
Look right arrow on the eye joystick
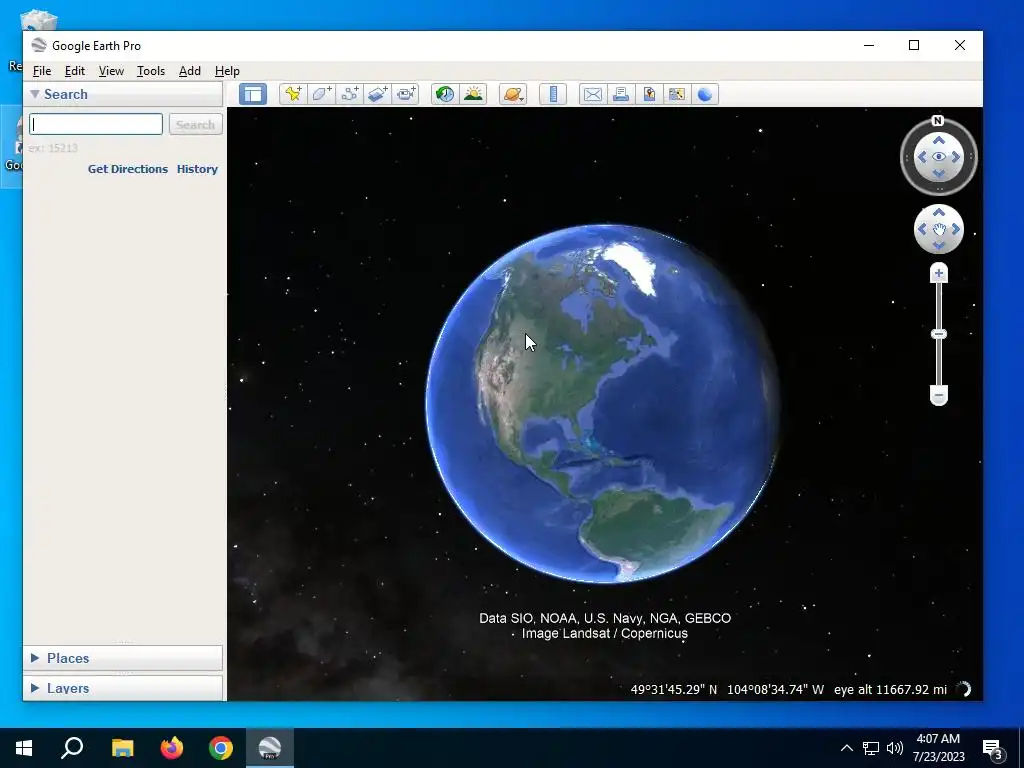coord(955,157)
